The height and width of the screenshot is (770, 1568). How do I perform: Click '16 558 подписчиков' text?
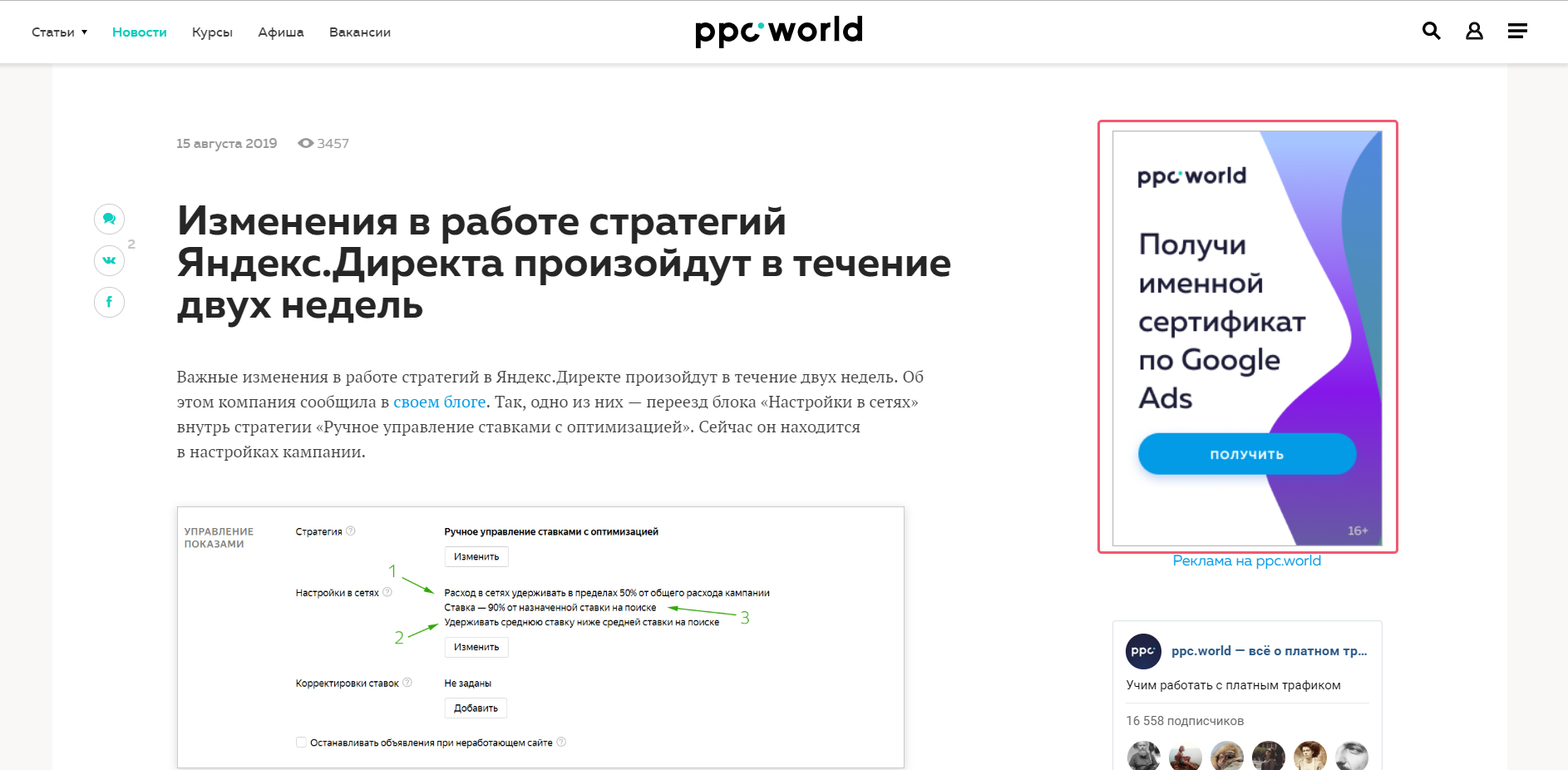click(1185, 721)
